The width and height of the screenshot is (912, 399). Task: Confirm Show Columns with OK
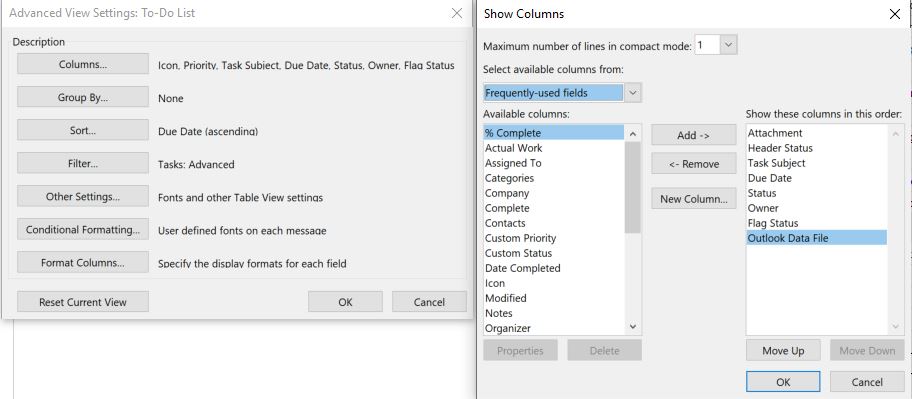pyautogui.click(x=783, y=382)
